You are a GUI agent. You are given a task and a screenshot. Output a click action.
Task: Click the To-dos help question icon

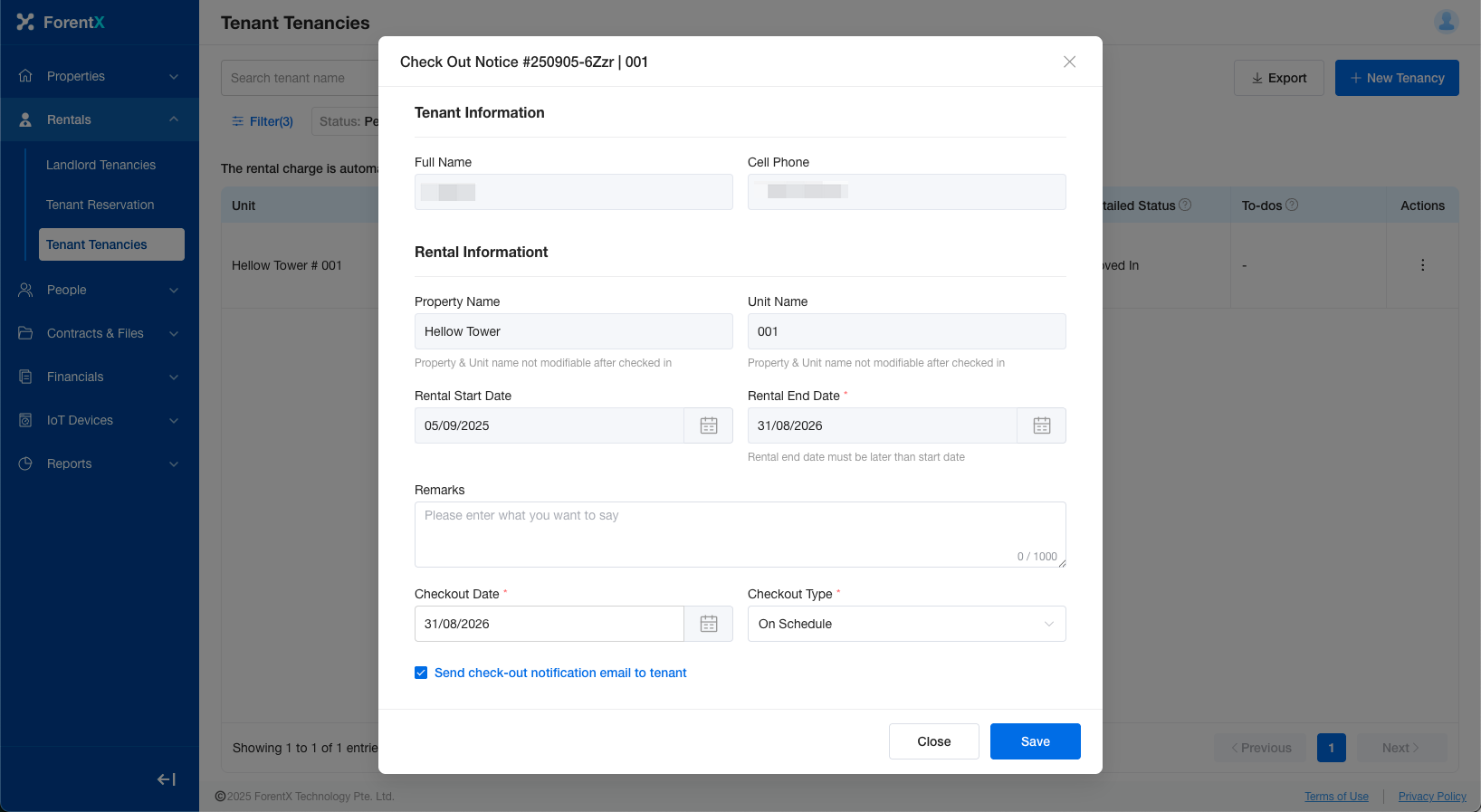click(x=1292, y=205)
